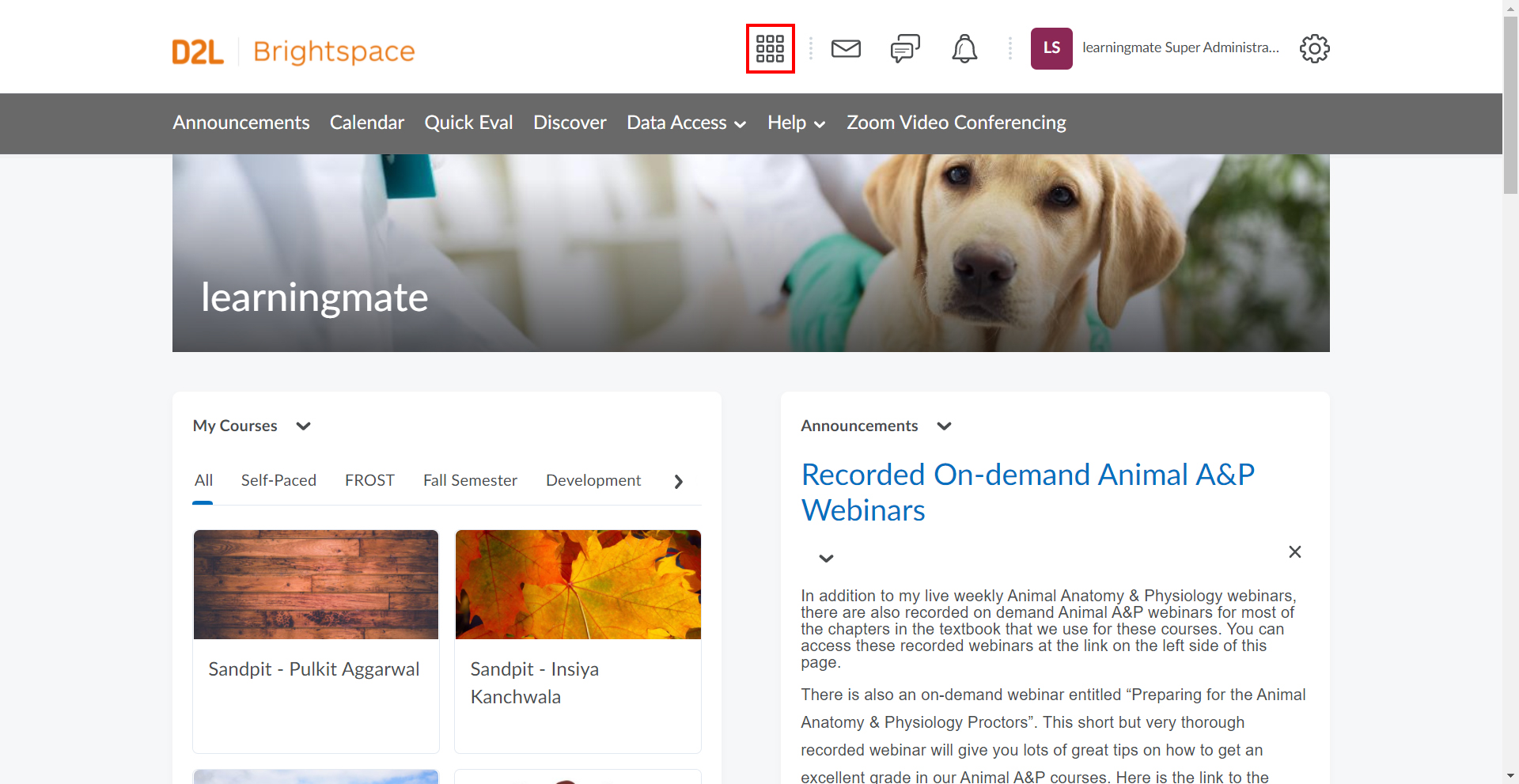Open Sandpit - Pulkit Aggarwal course tile
This screenshot has width=1519, height=784.
(316, 642)
